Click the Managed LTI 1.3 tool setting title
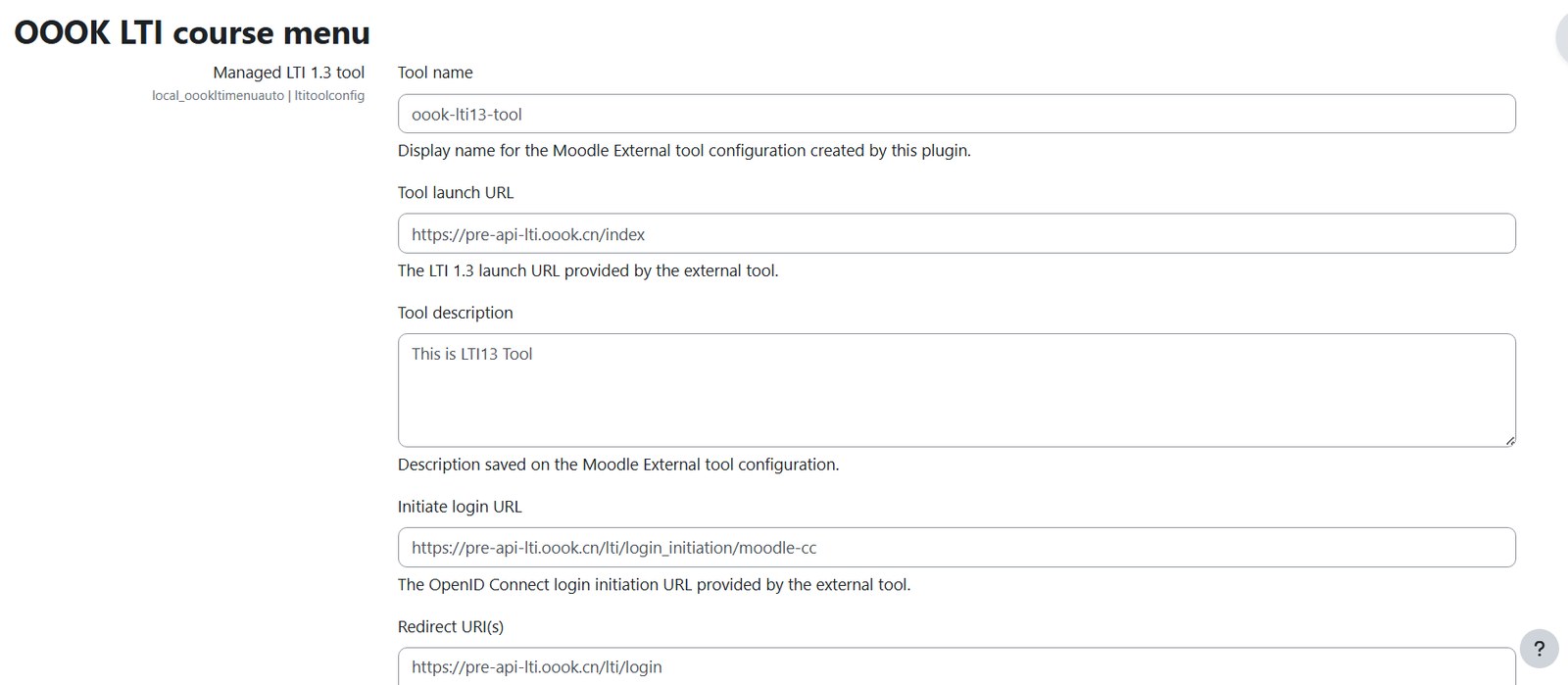The height and width of the screenshot is (685, 1568). (289, 73)
